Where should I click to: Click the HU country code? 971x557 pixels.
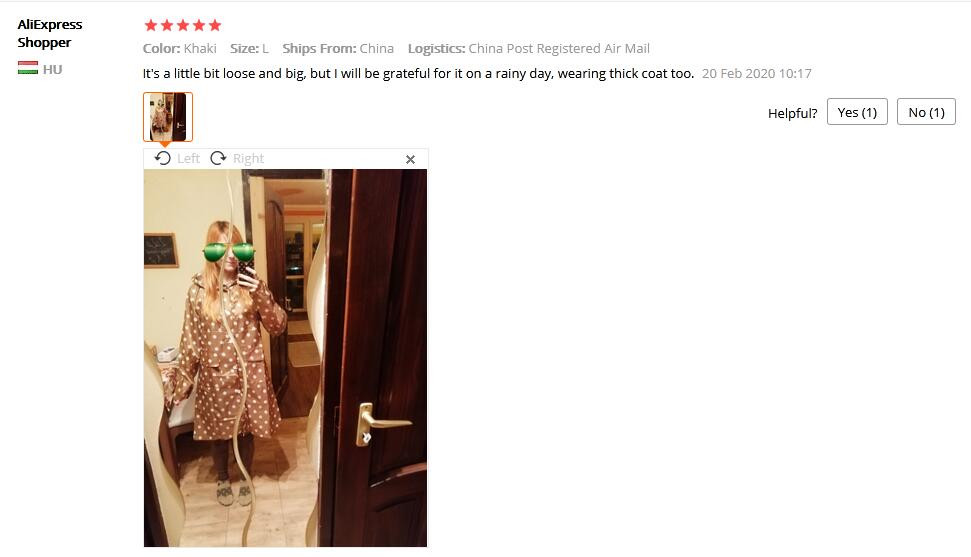[x=53, y=69]
